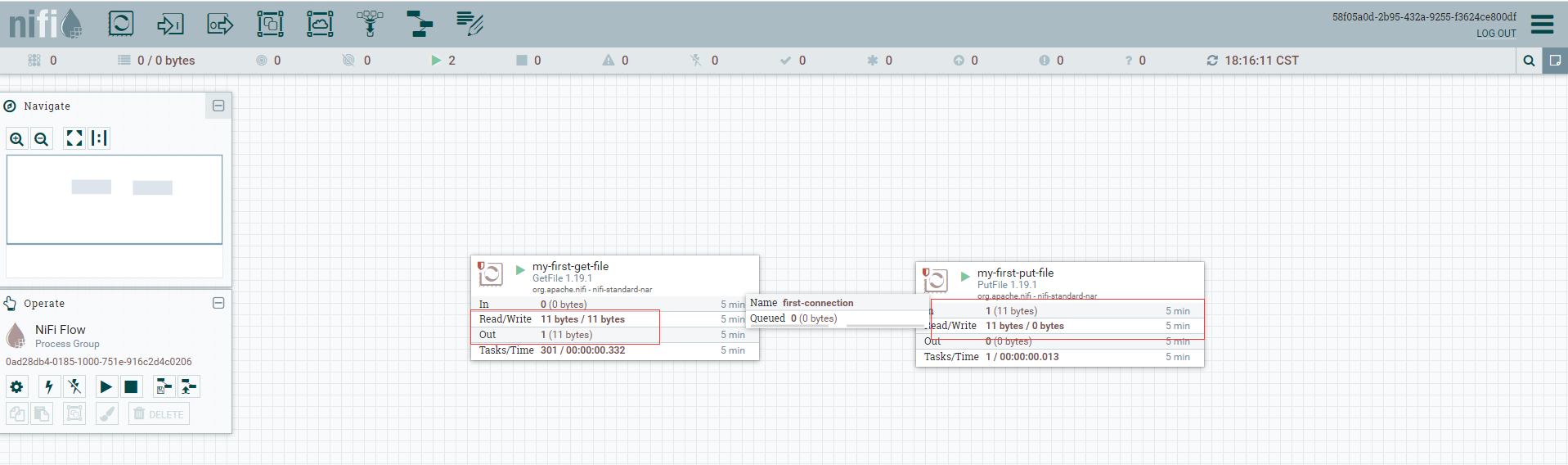Collapse the Navigate panel
This screenshot has width=1568, height=465.
tap(218, 106)
